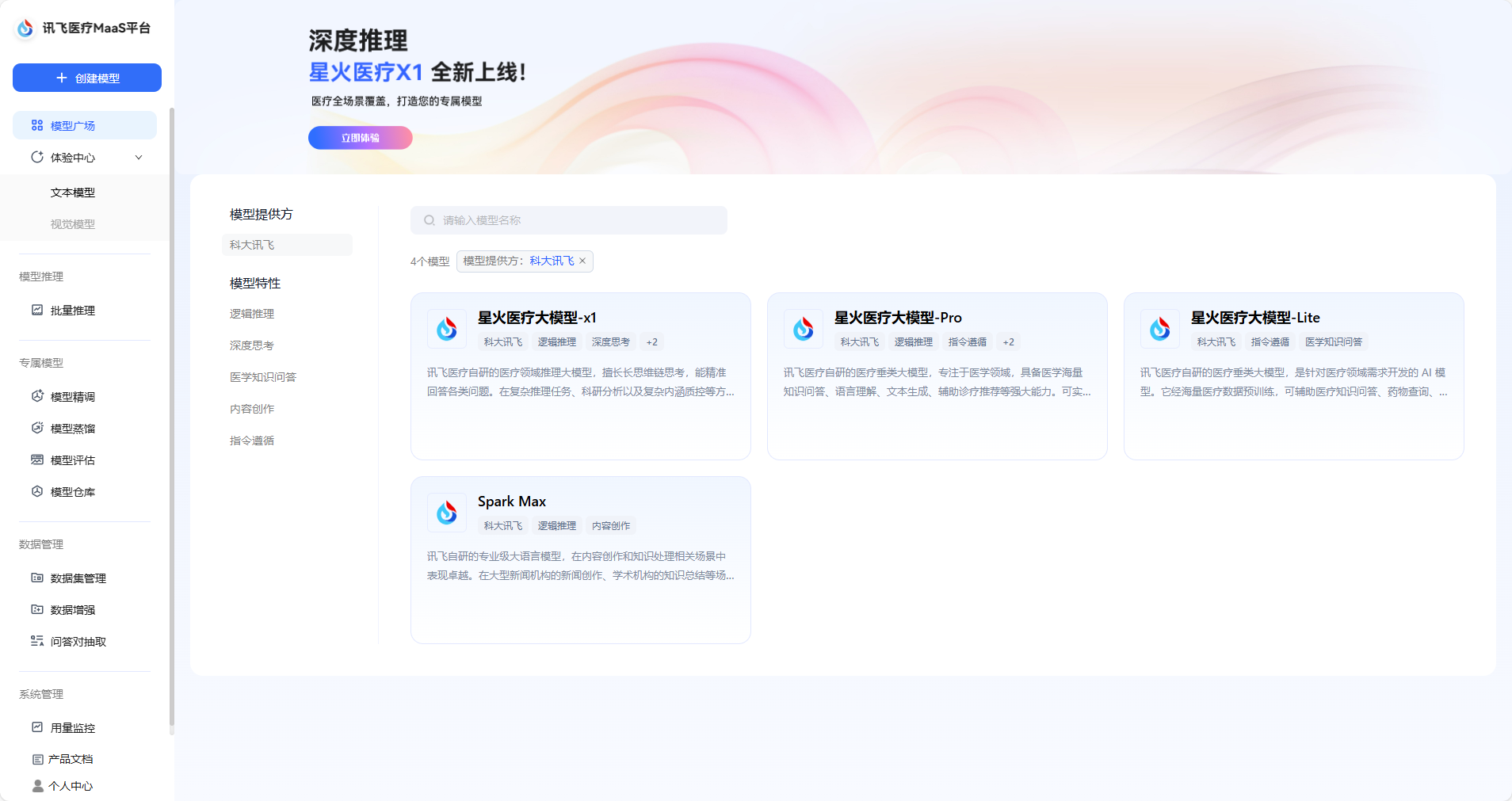Open Spark Max card title

(x=512, y=502)
